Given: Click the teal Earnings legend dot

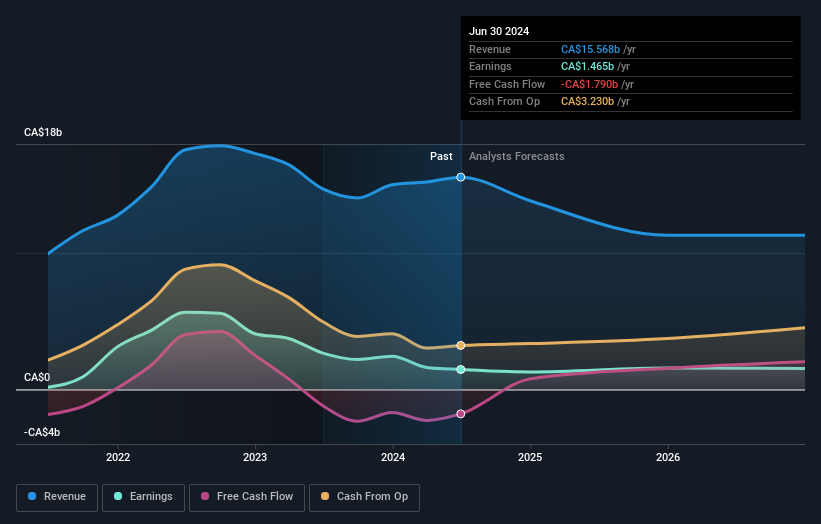Looking at the screenshot, I should 118,496.
